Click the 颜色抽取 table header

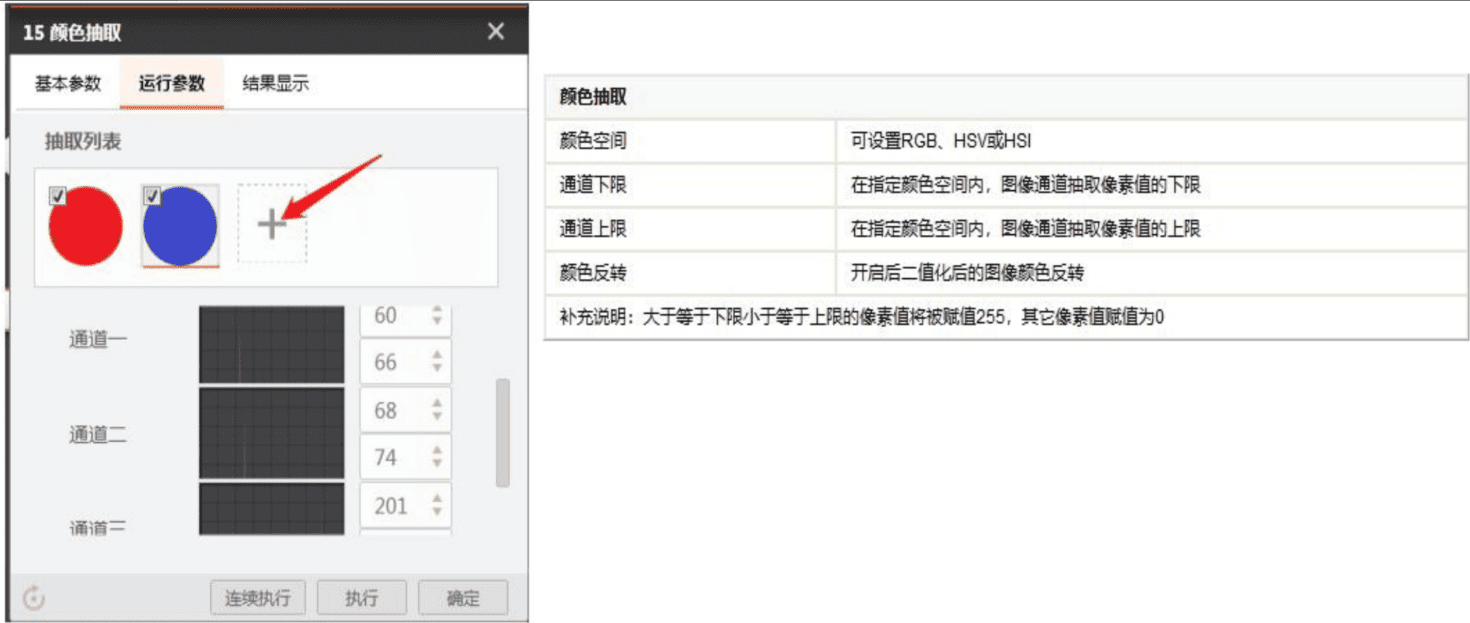coord(1006,97)
